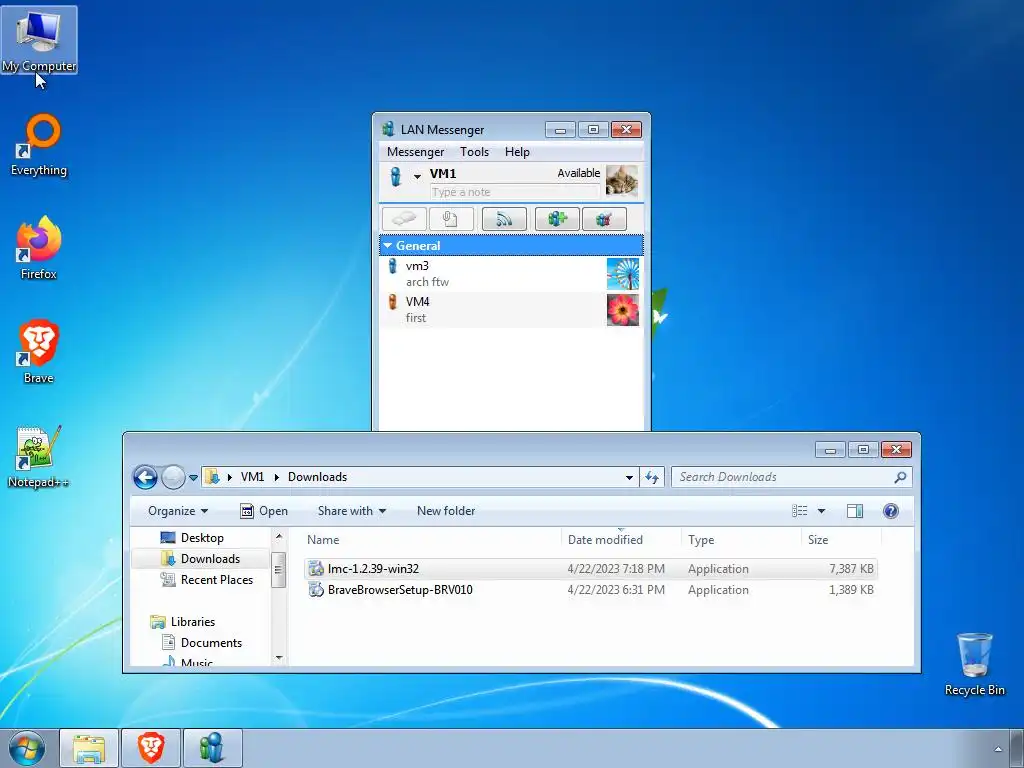Show hidden system tray icons

pyautogui.click(x=998, y=749)
